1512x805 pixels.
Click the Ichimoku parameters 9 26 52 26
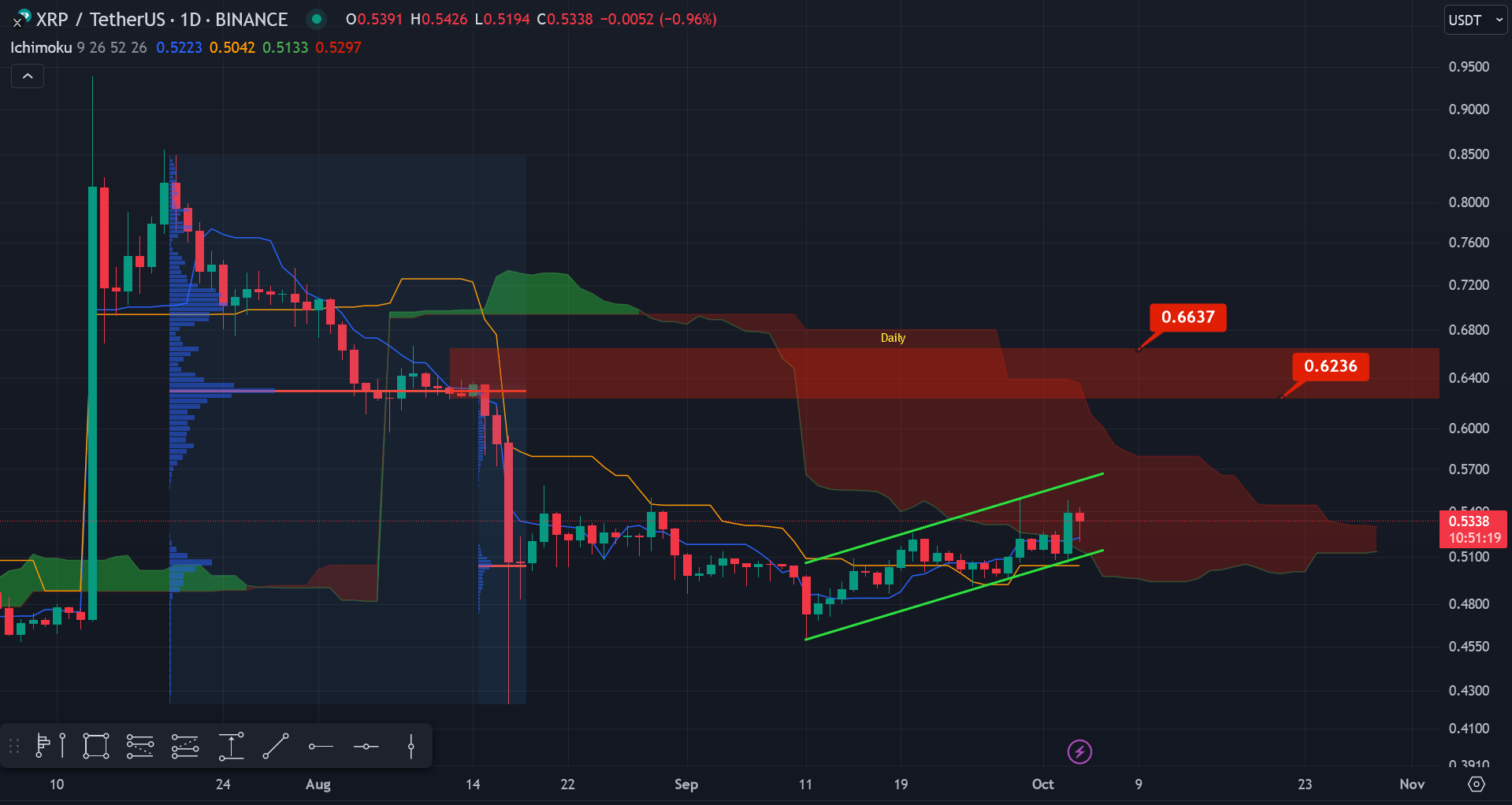click(112, 47)
